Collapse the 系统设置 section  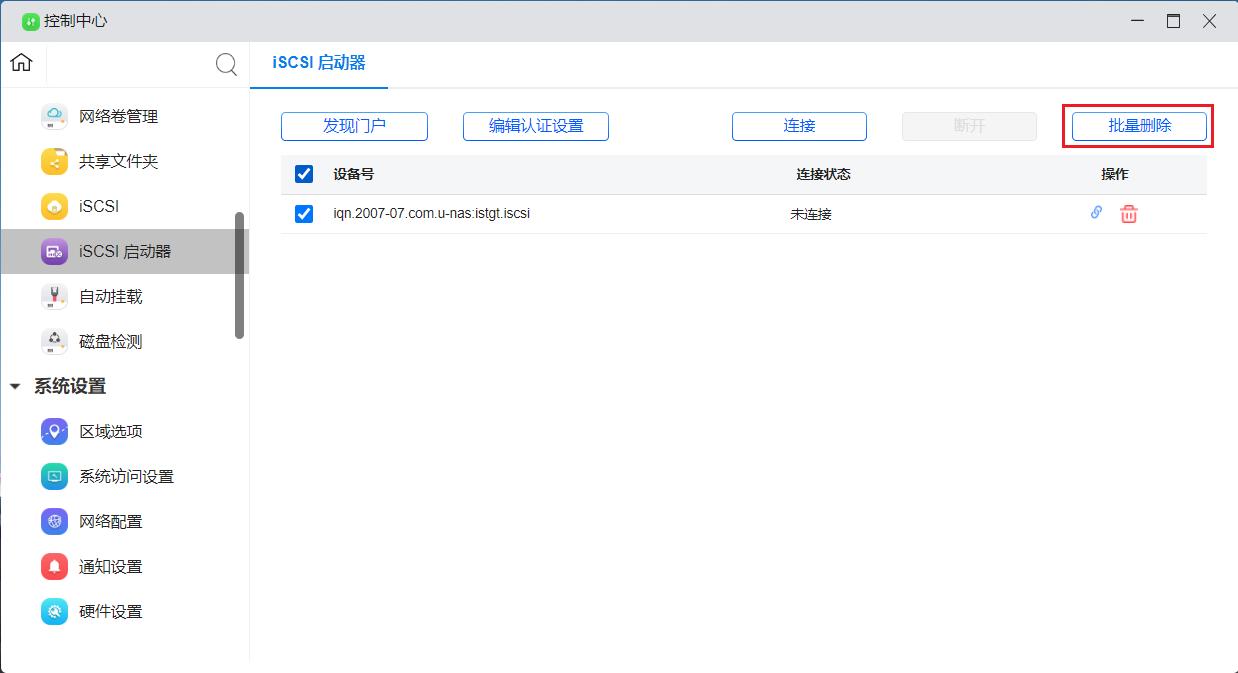click(14, 386)
